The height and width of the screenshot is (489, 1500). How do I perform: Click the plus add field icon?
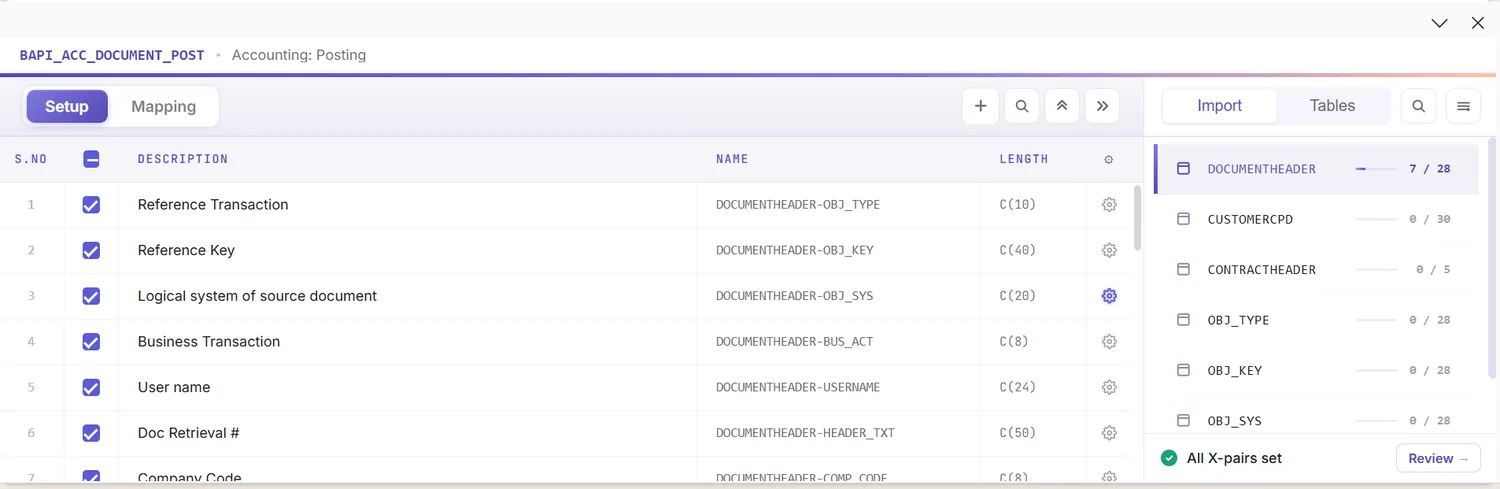(x=980, y=106)
